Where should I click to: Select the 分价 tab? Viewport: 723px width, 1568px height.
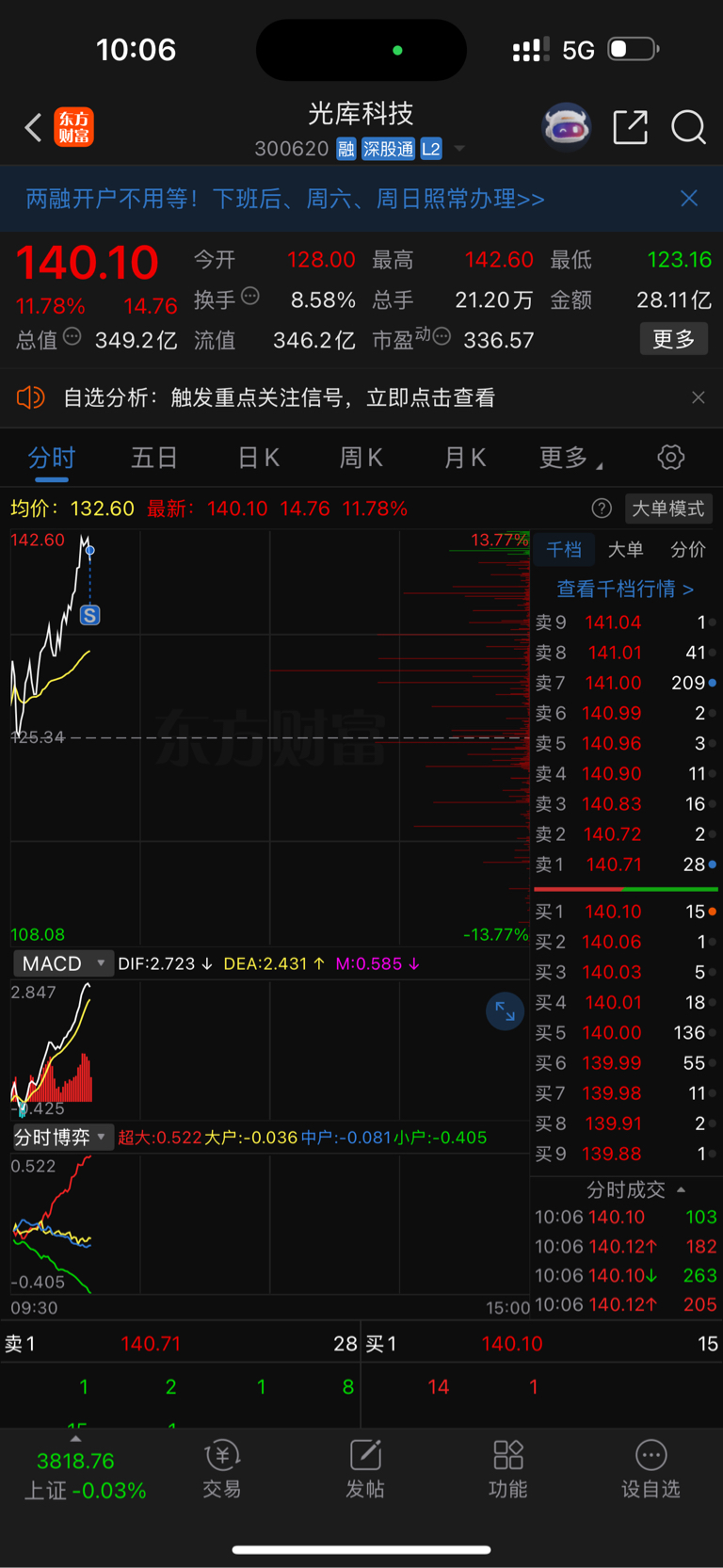click(688, 550)
